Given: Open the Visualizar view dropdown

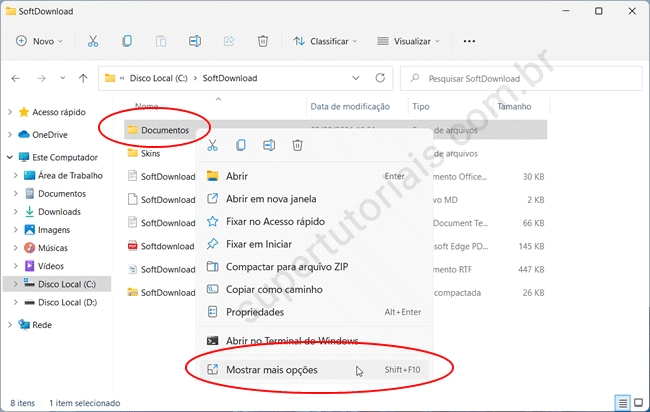Looking at the screenshot, I should (409, 41).
